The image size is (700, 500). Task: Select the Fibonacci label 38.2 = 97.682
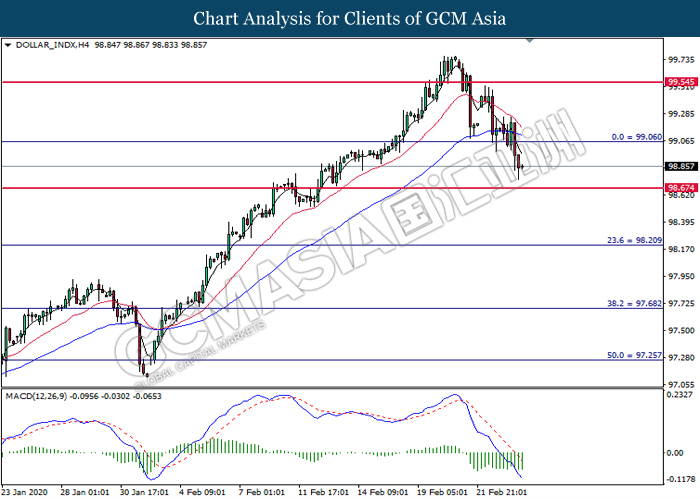634,304
